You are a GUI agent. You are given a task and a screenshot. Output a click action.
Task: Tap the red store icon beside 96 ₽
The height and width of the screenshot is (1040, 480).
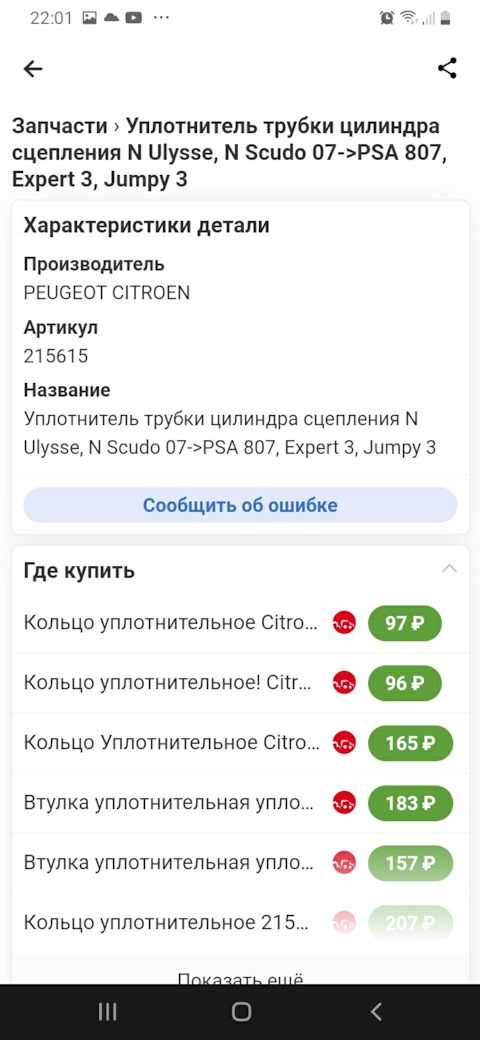tap(344, 682)
